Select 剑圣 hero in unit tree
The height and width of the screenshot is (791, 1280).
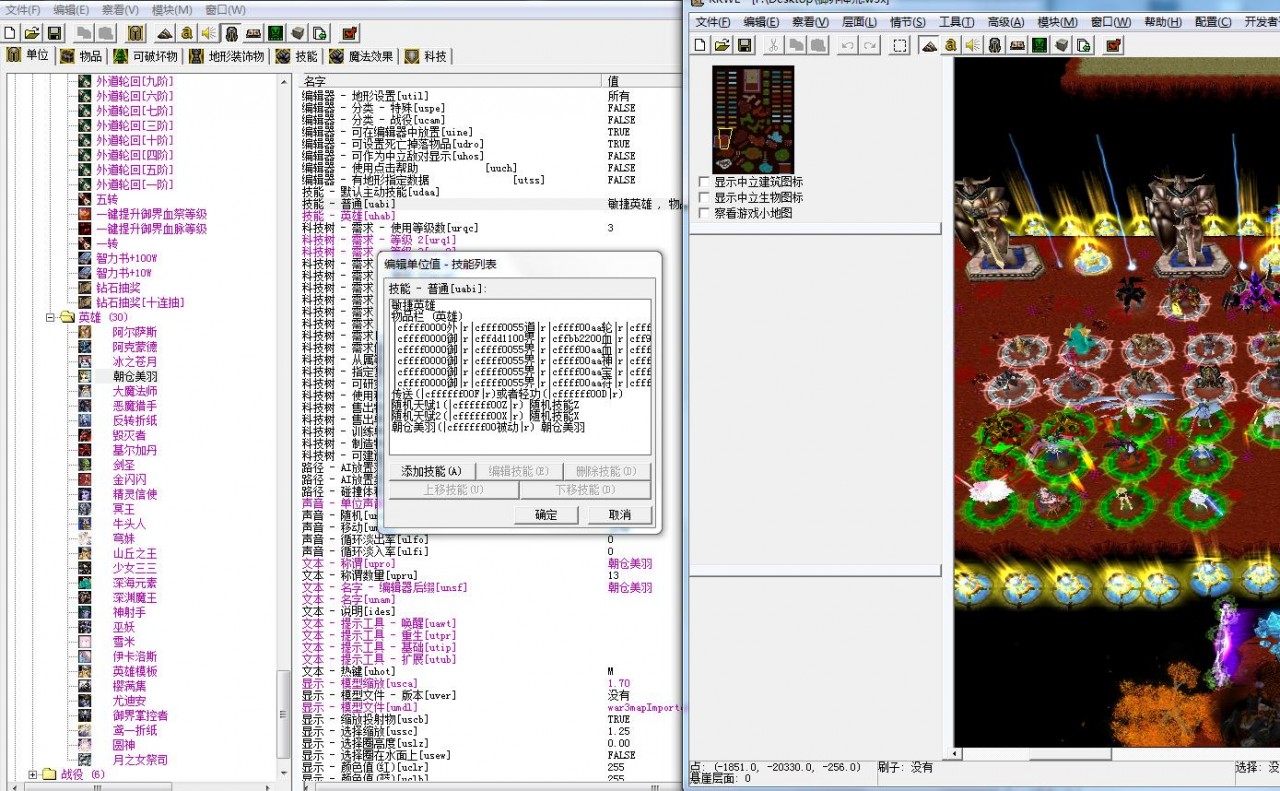123,465
